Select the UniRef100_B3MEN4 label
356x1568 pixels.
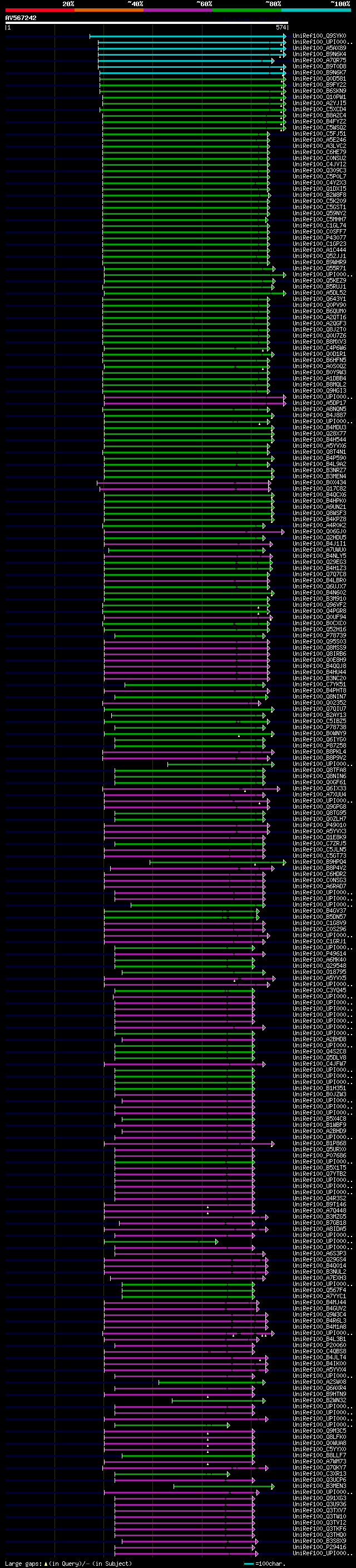pyautogui.click(x=319, y=476)
